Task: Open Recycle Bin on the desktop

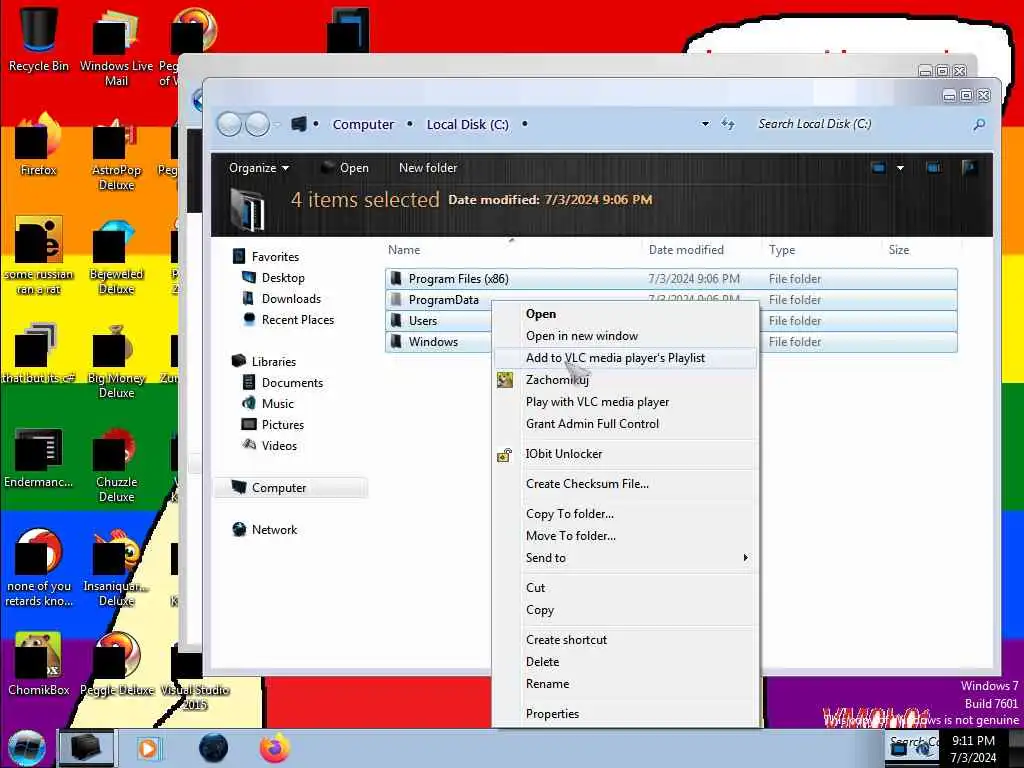Action: [39, 39]
